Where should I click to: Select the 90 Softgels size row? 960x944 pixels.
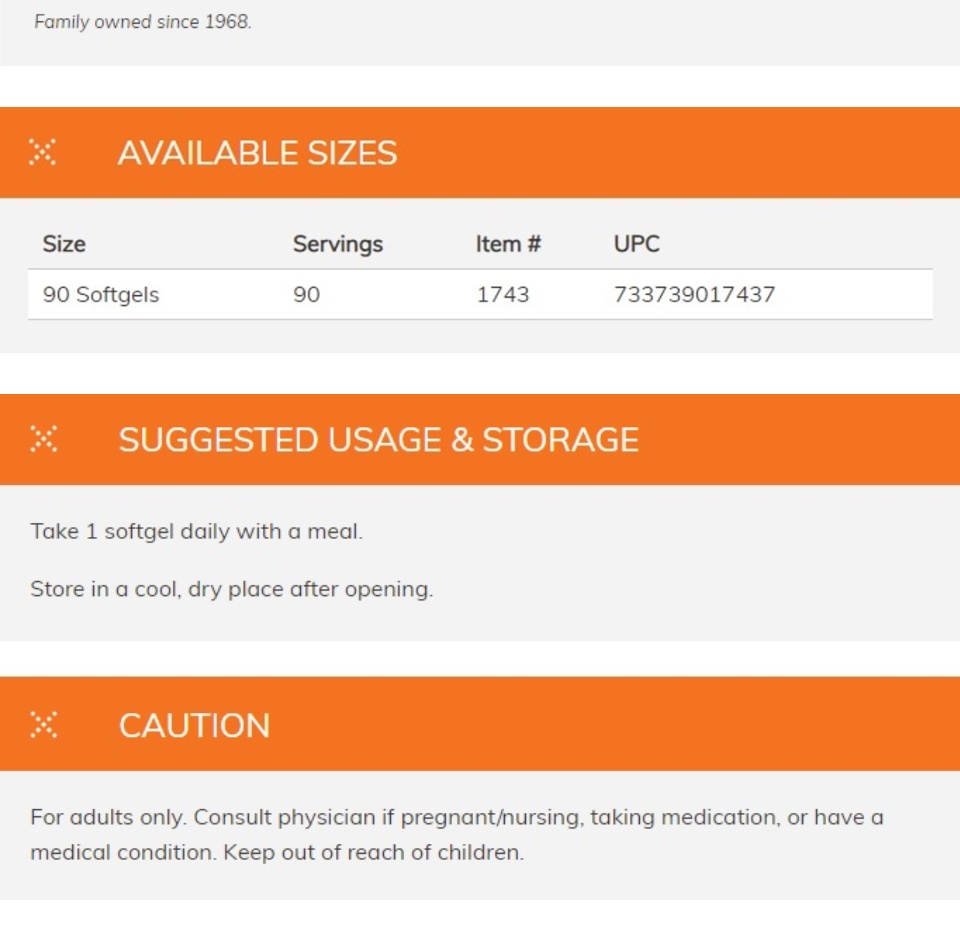tap(480, 294)
